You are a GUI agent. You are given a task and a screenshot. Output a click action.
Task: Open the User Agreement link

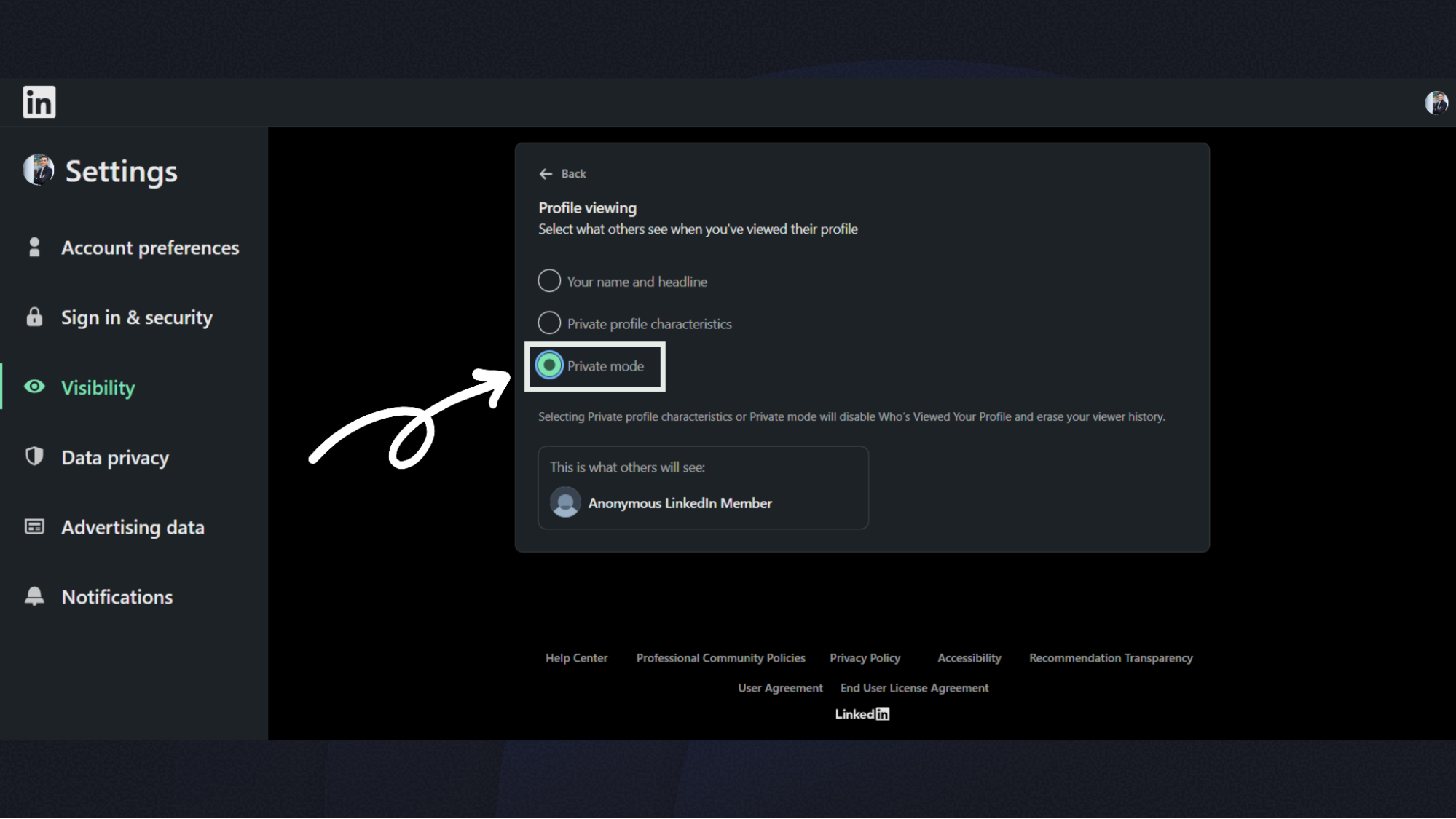click(x=779, y=687)
